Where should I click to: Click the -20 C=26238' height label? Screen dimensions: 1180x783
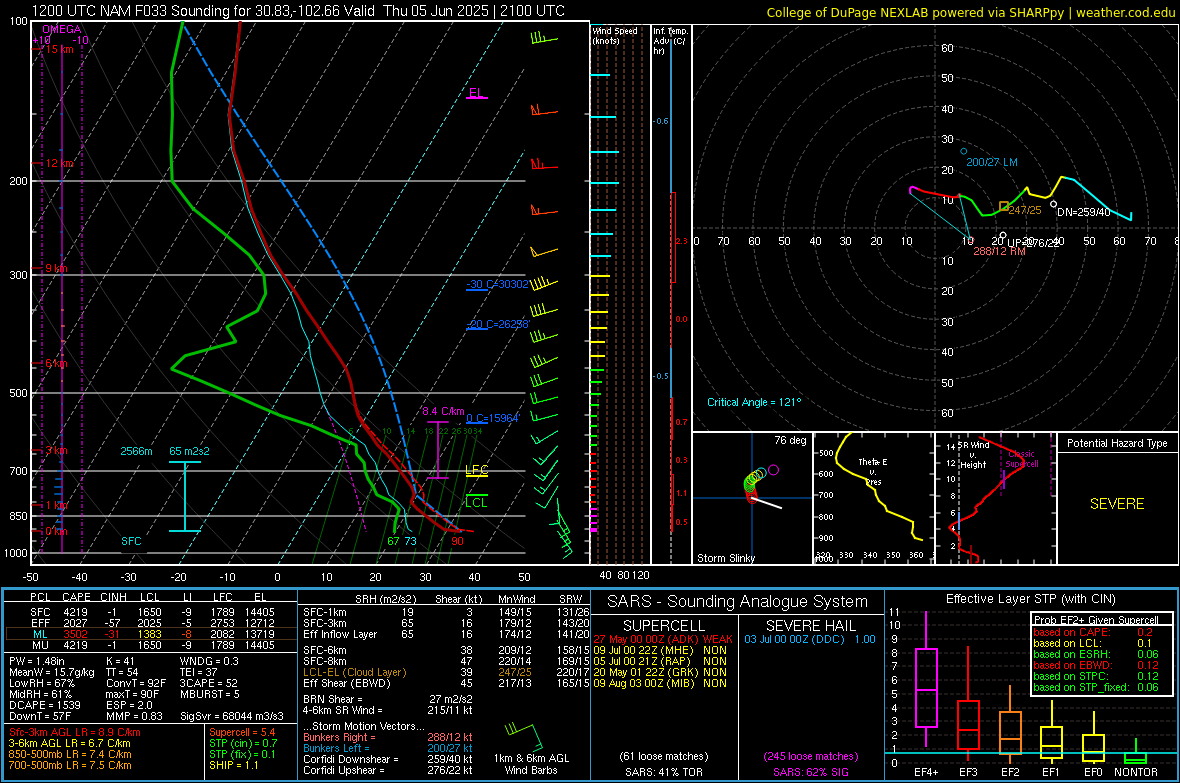pos(497,324)
